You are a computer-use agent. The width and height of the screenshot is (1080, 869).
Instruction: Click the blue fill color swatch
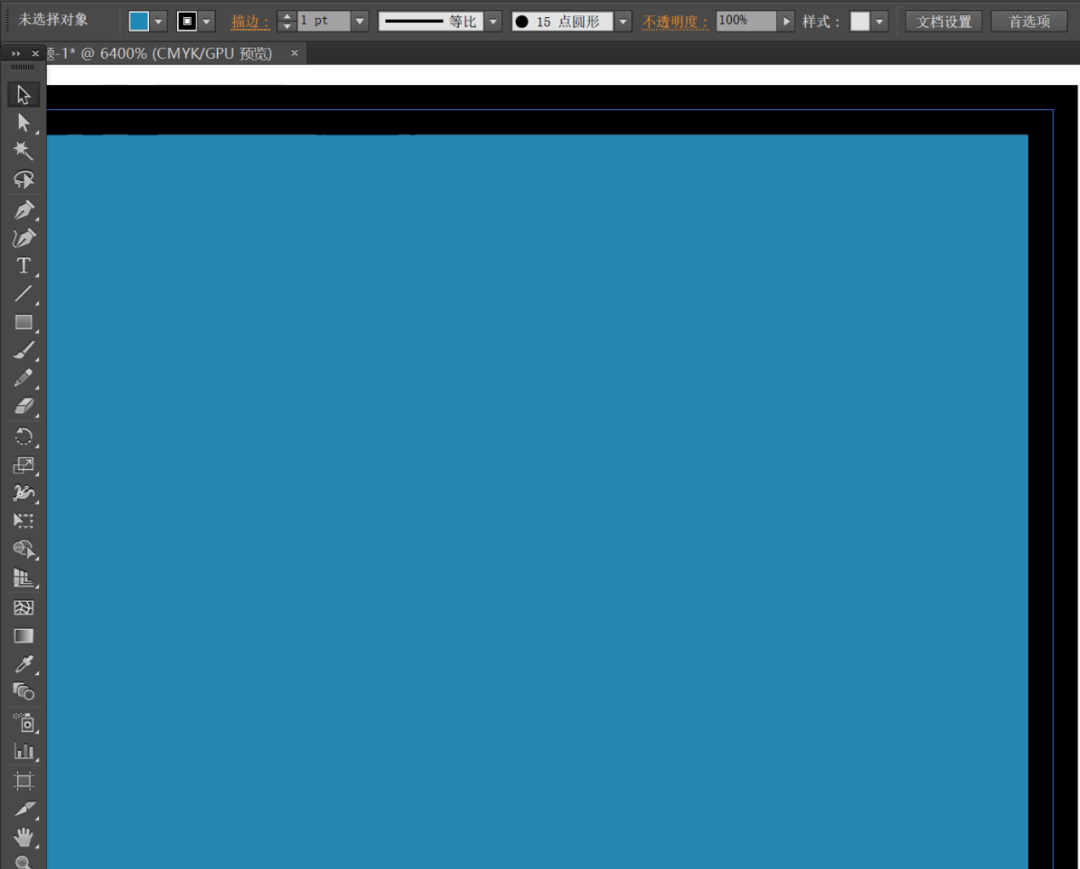(138, 21)
